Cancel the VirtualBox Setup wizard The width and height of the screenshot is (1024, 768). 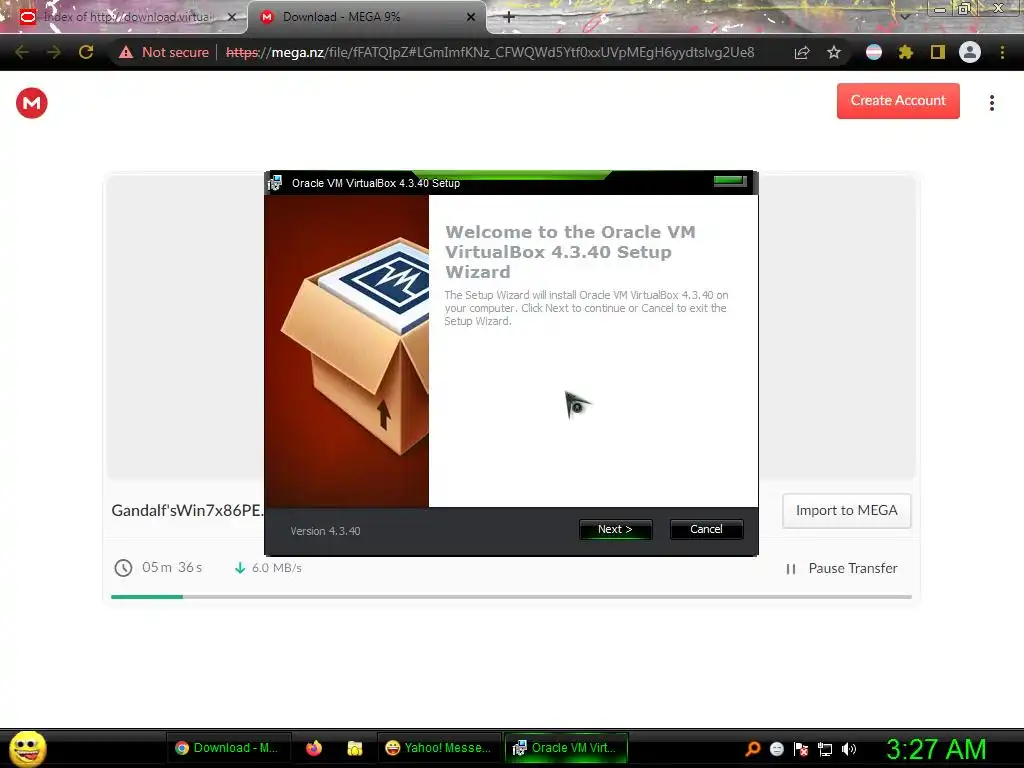tap(706, 529)
